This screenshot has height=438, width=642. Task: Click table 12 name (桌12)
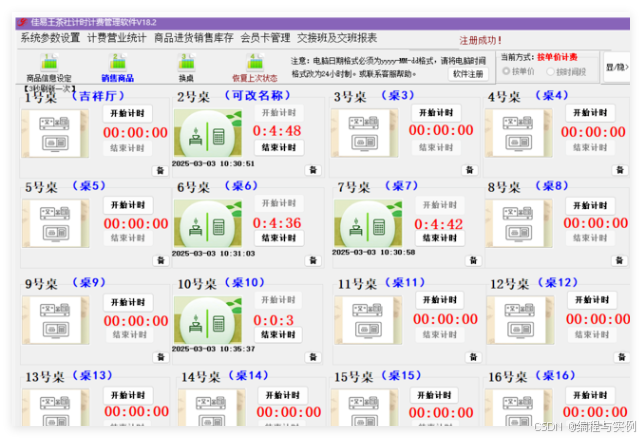(558, 282)
